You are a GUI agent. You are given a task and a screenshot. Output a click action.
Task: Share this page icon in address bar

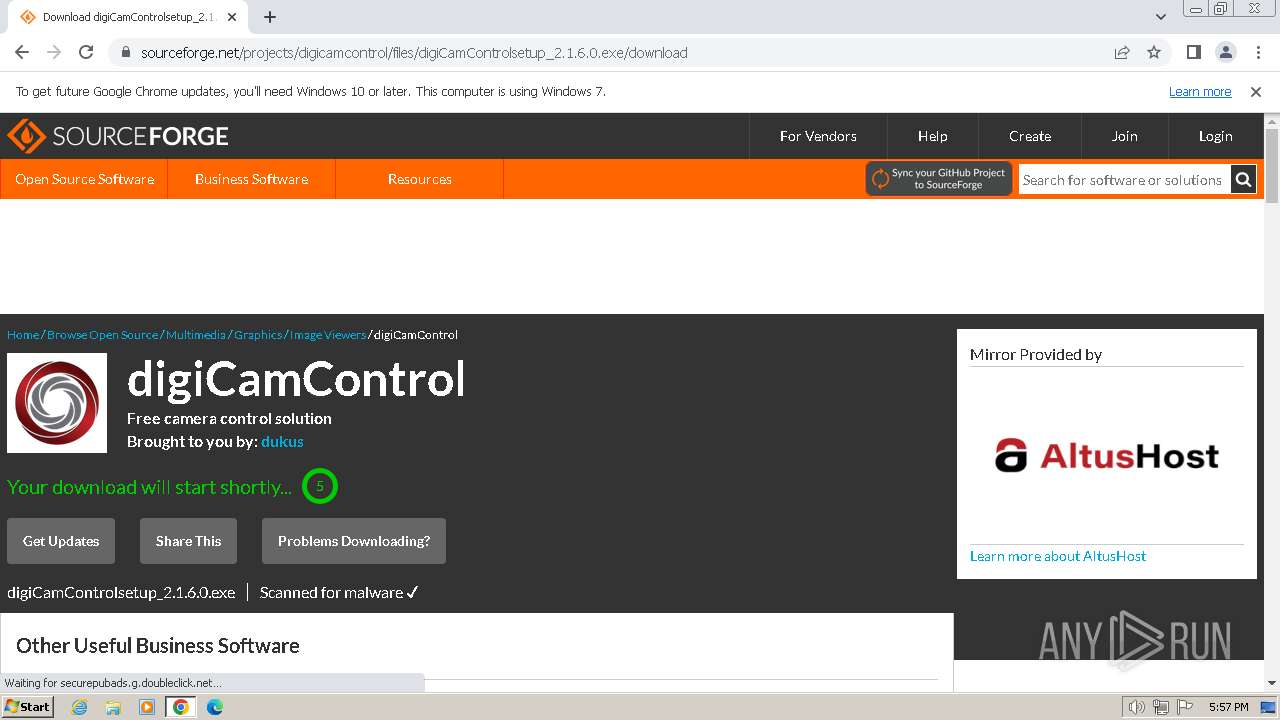(x=1122, y=52)
